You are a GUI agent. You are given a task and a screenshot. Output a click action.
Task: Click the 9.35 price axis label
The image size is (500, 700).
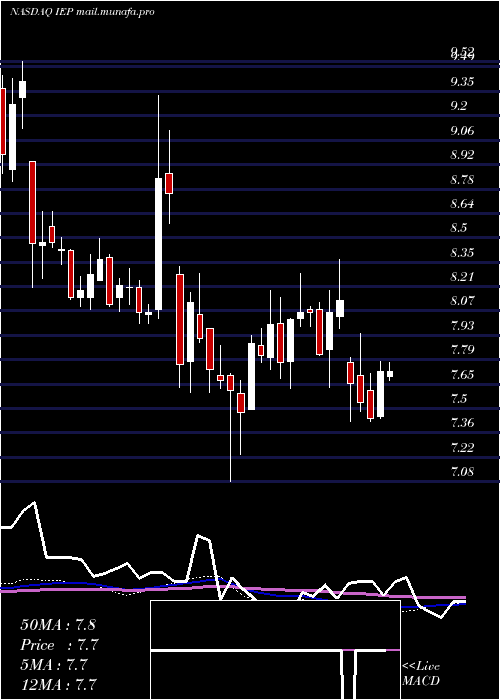(462, 82)
